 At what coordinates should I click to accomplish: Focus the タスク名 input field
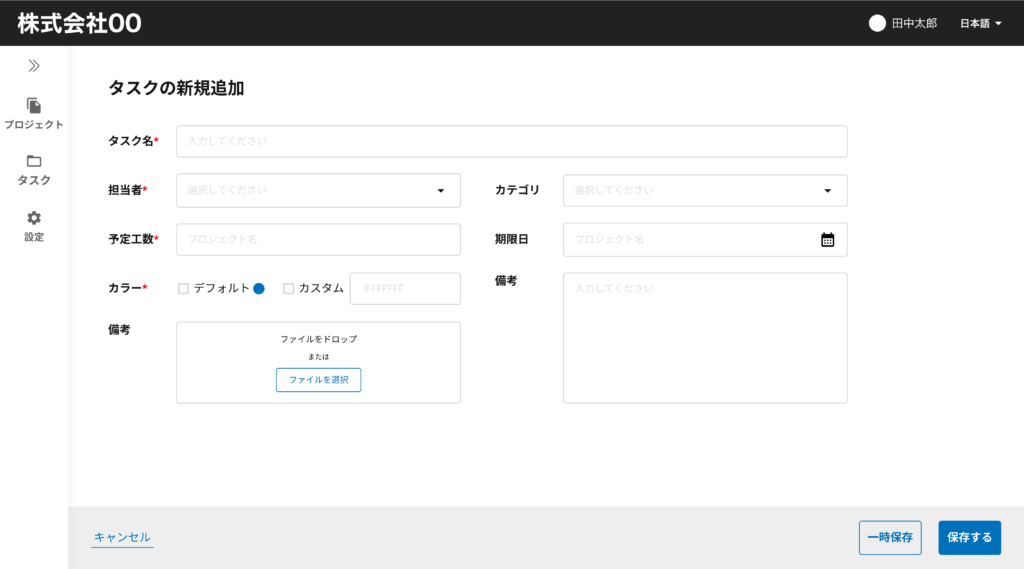tap(512, 141)
